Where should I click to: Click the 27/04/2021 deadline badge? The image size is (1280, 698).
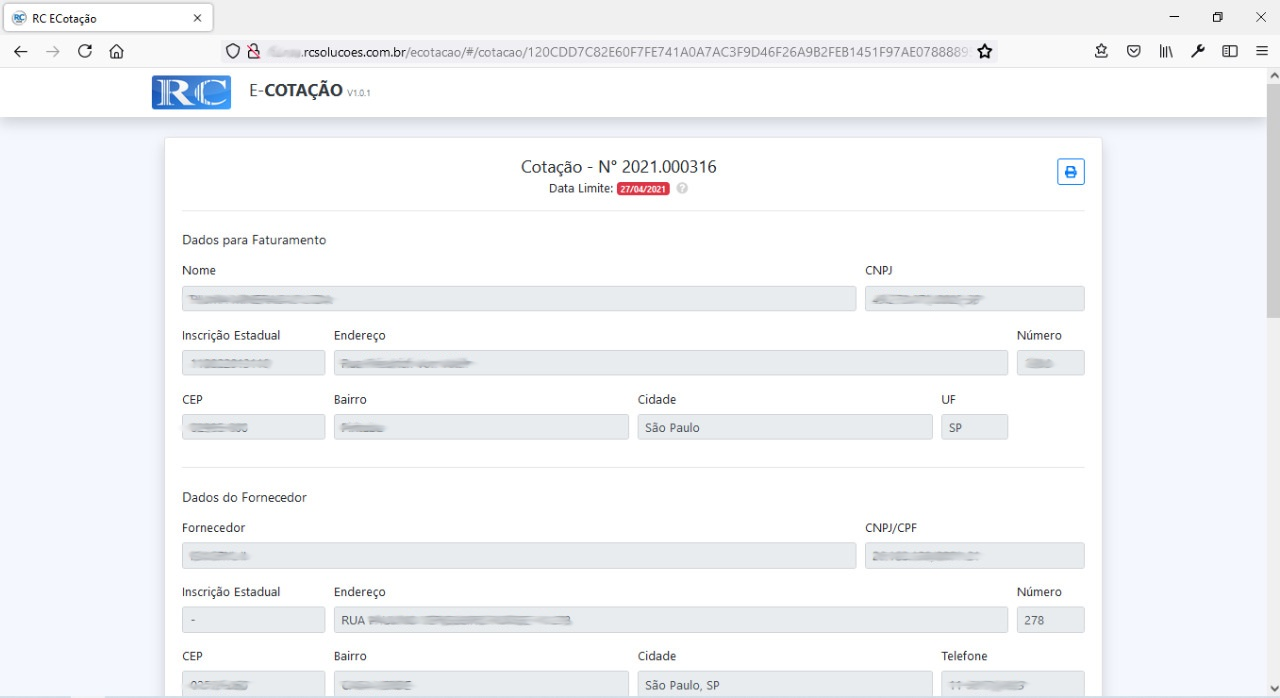(643, 189)
